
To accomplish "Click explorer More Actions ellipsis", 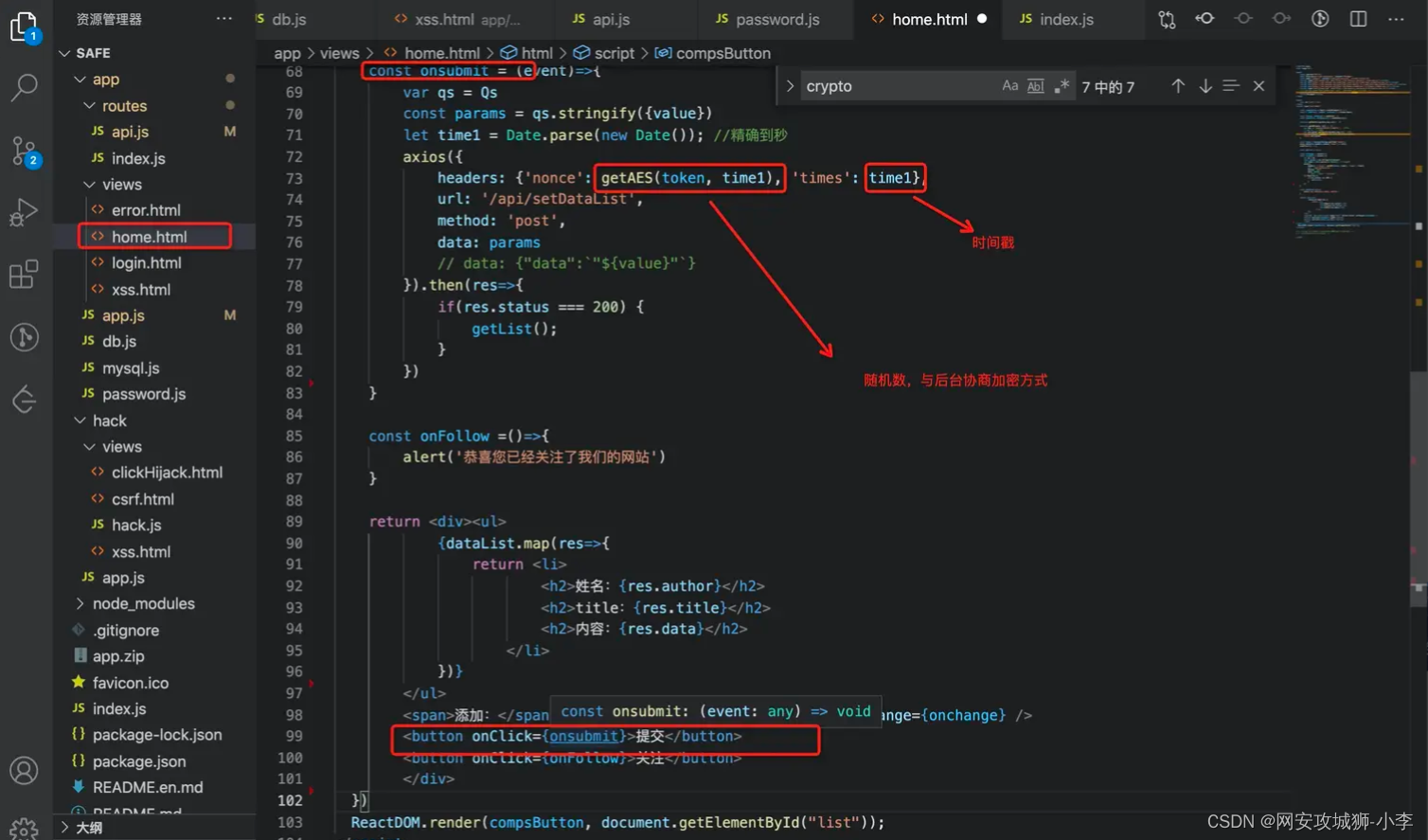I will point(224,18).
